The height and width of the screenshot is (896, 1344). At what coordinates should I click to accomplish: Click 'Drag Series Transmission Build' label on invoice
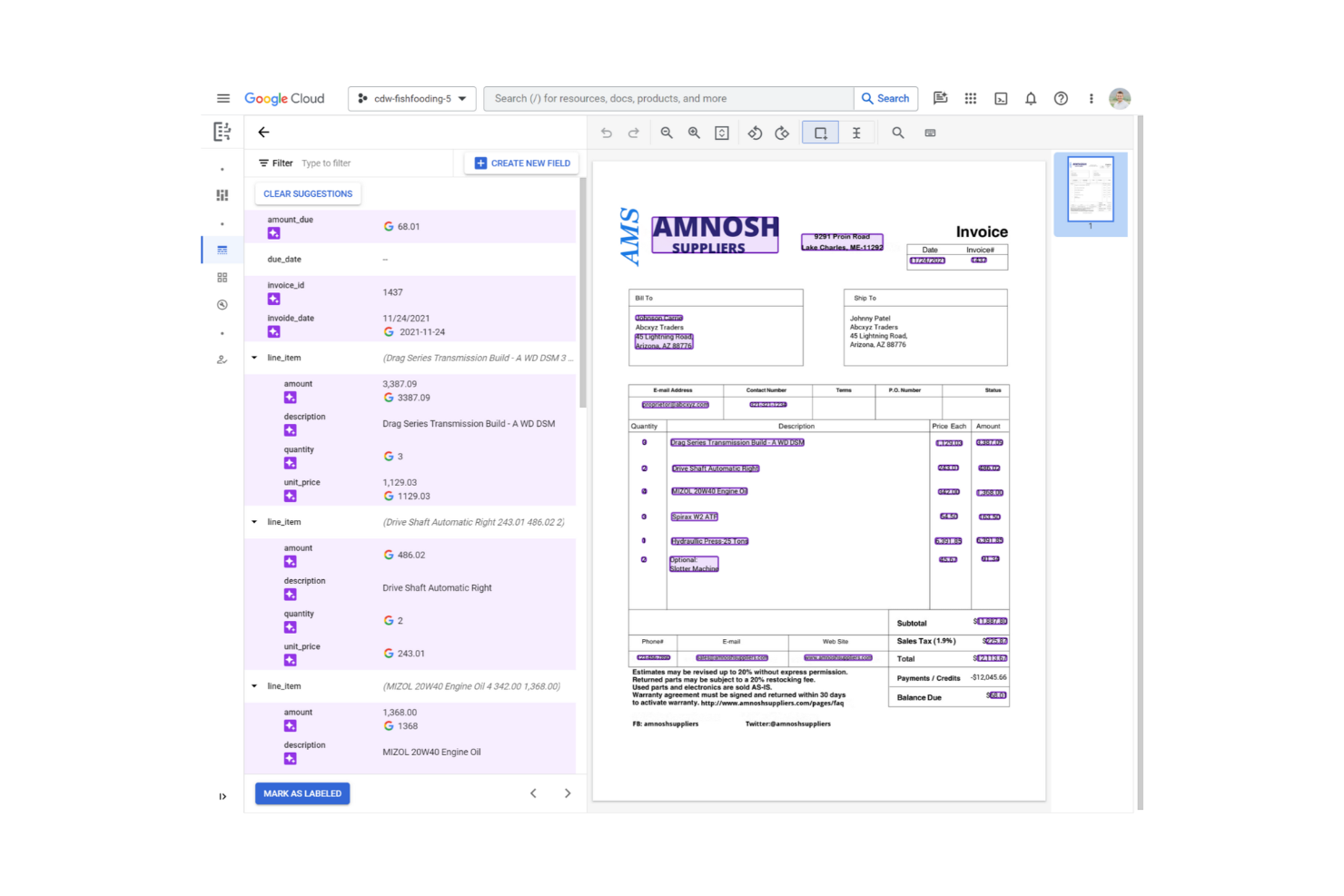pos(737,443)
